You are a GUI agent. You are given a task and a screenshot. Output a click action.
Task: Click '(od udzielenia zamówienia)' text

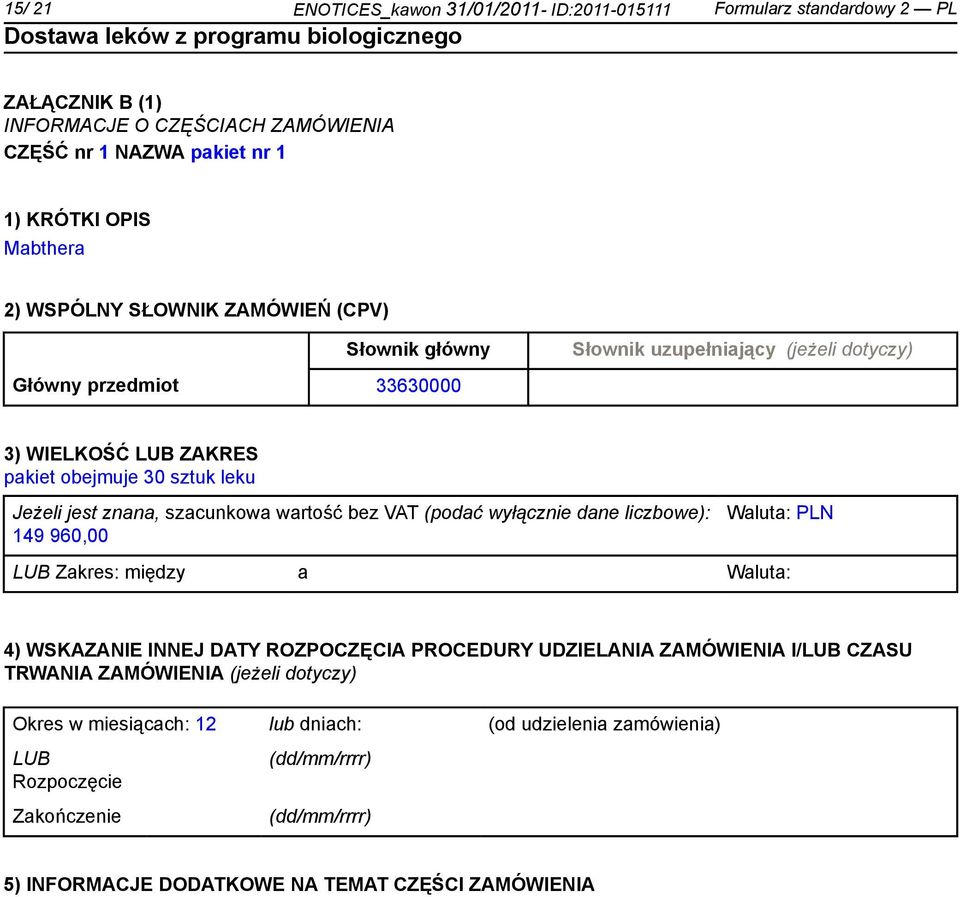tap(604, 724)
